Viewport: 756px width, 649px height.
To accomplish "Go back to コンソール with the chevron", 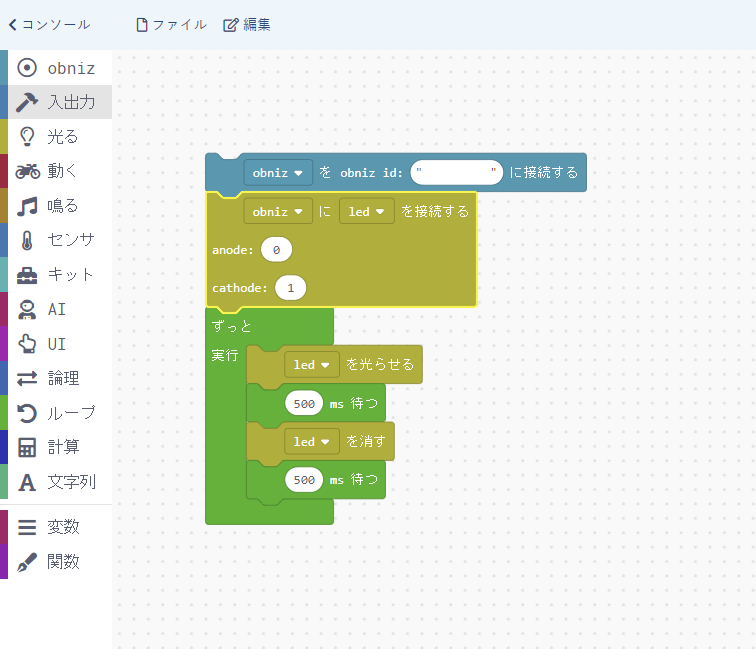I will (x=13, y=25).
